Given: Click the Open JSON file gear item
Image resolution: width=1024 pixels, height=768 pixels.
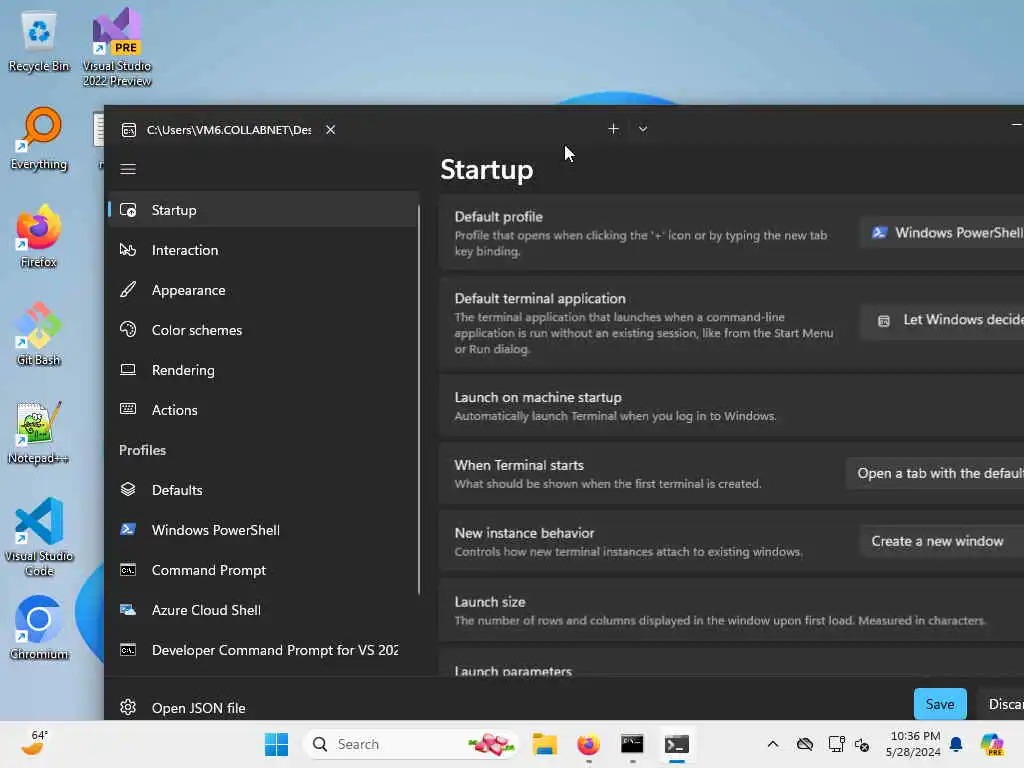Looking at the screenshot, I should (x=263, y=707).
